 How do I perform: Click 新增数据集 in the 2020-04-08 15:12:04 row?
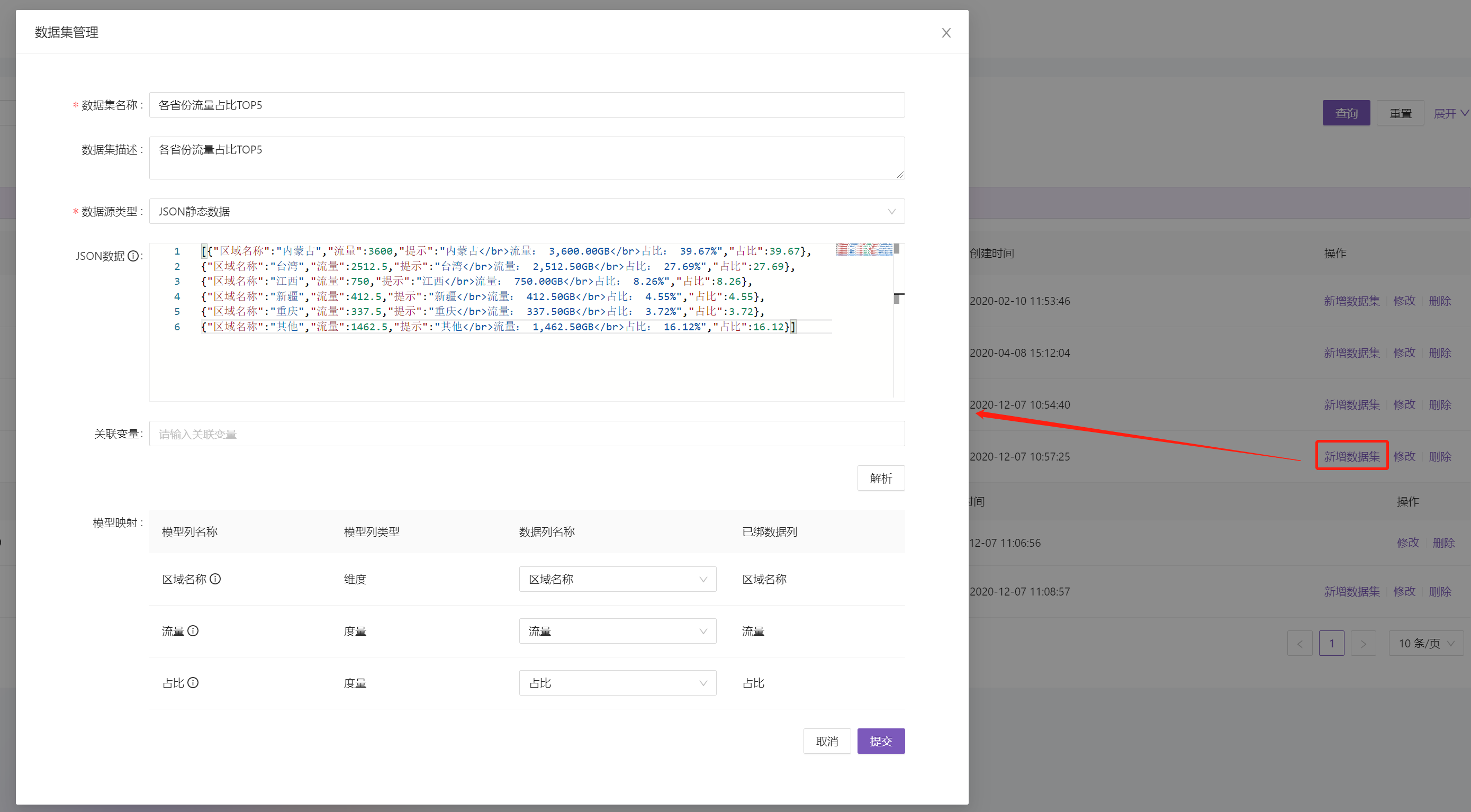(x=1352, y=353)
